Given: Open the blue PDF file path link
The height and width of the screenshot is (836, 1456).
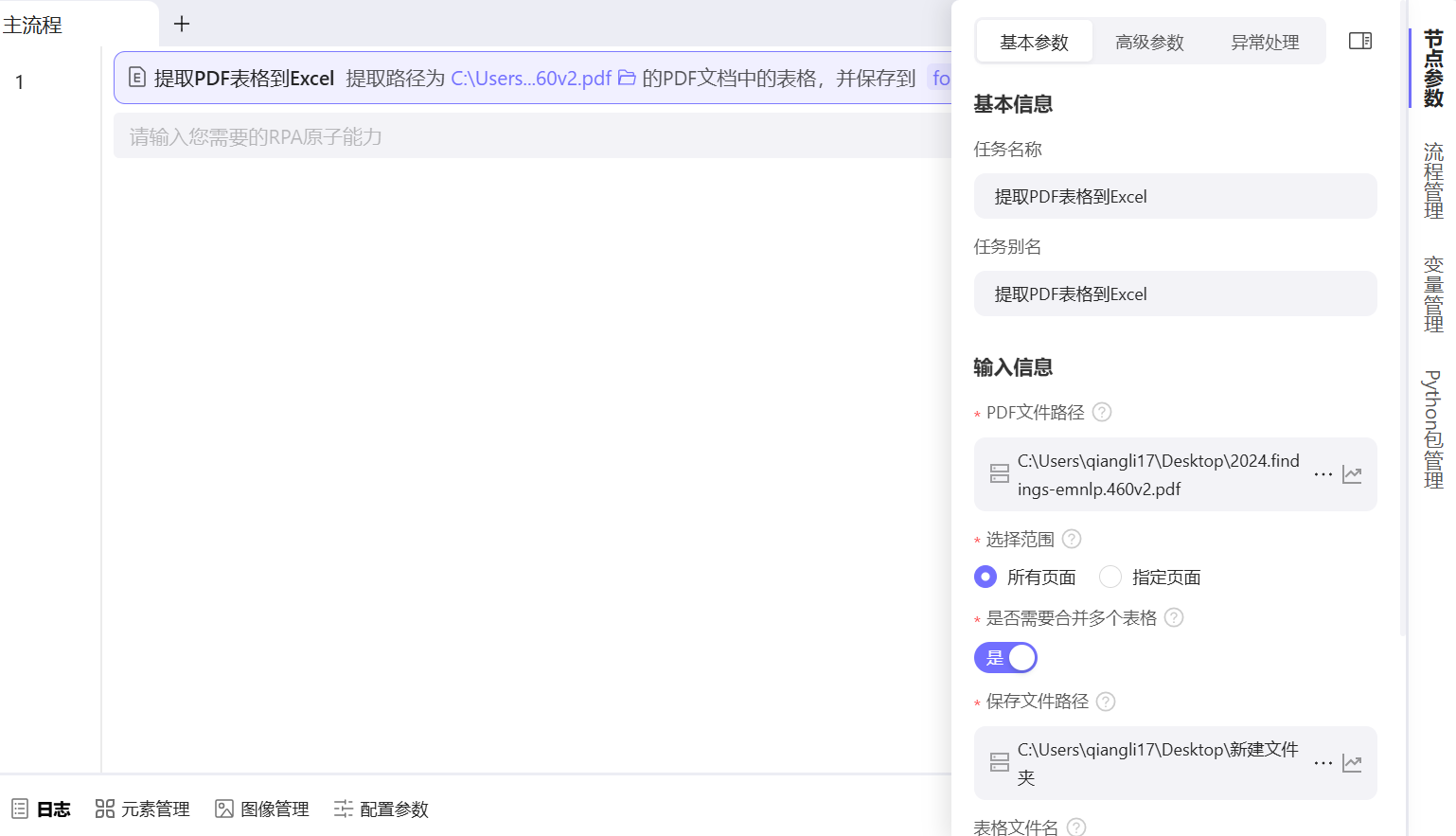Looking at the screenshot, I should tap(530, 79).
